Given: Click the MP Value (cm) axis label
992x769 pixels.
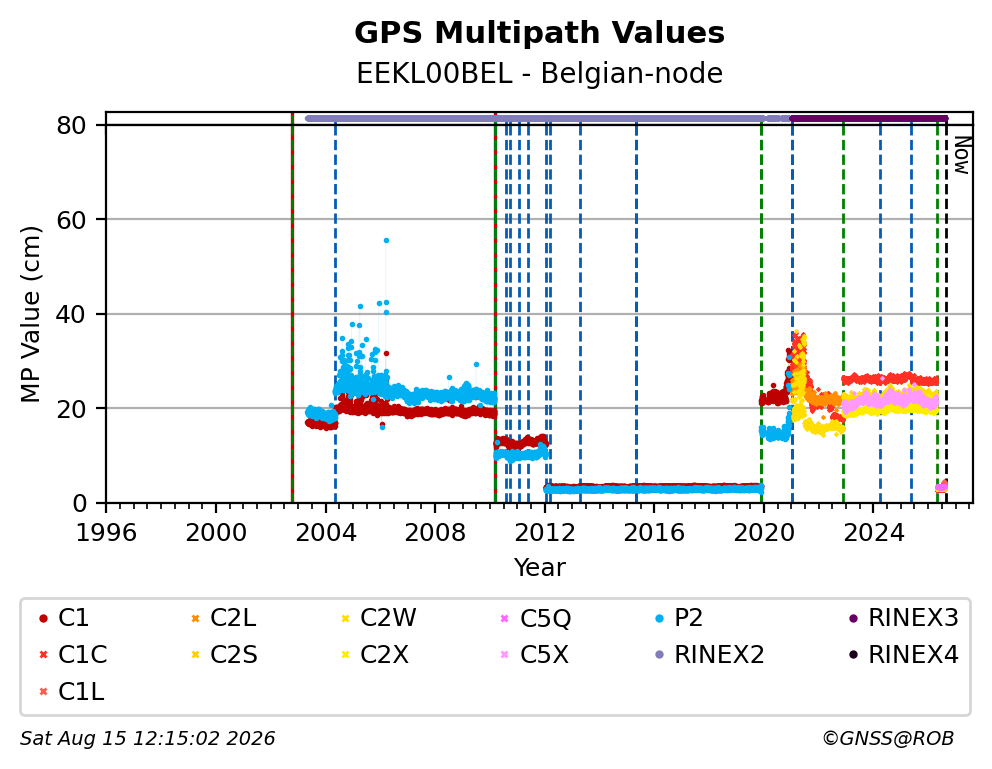Looking at the screenshot, I should (30, 314).
